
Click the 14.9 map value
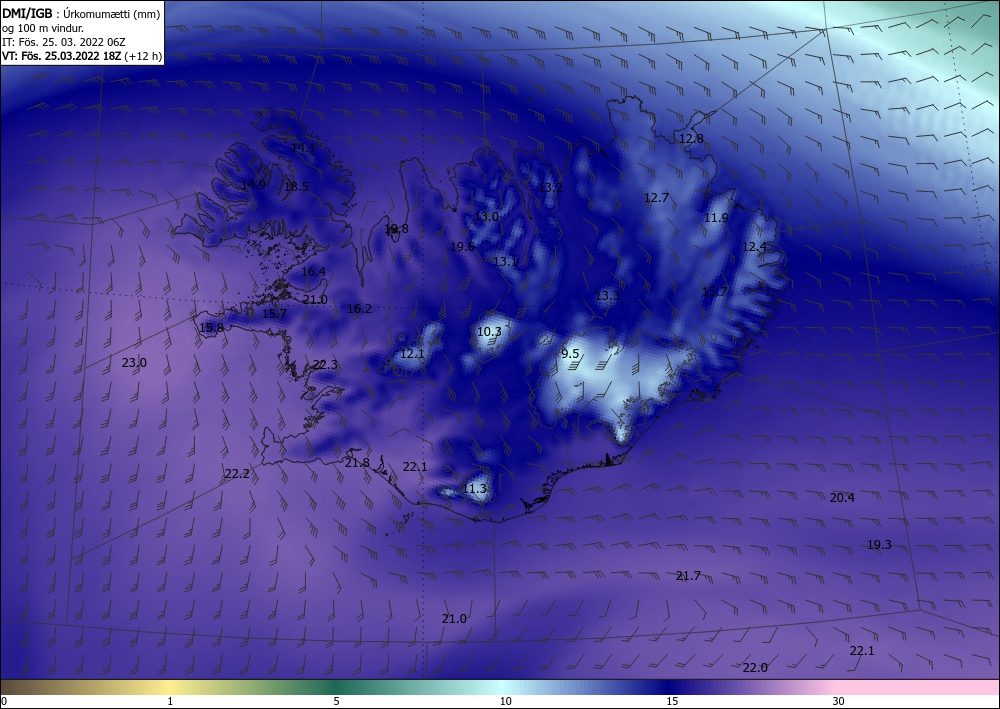pos(253,185)
